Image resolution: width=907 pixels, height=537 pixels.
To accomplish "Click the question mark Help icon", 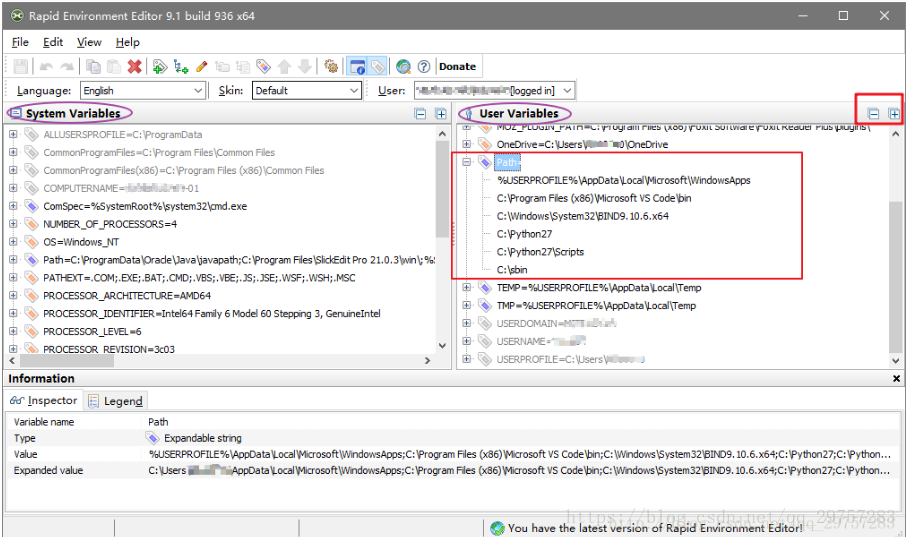I will coord(424,67).
